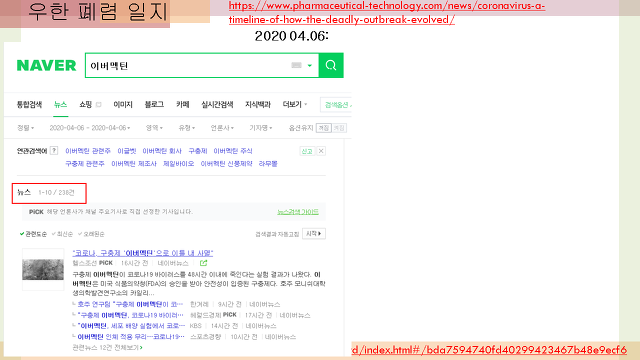Click the green Naver search magnifier button
Screen dimensions: 640x360
331,65
